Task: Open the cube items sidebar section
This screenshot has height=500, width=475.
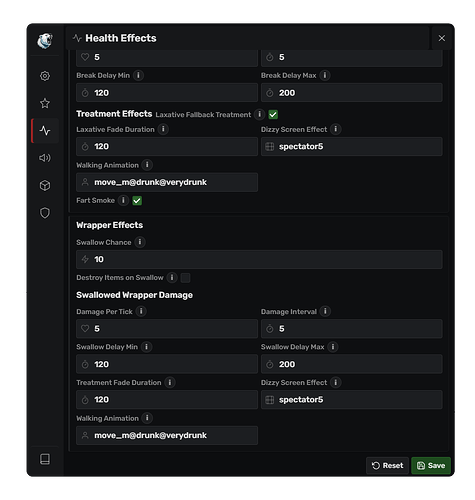Action: click(x=45, y=185)
